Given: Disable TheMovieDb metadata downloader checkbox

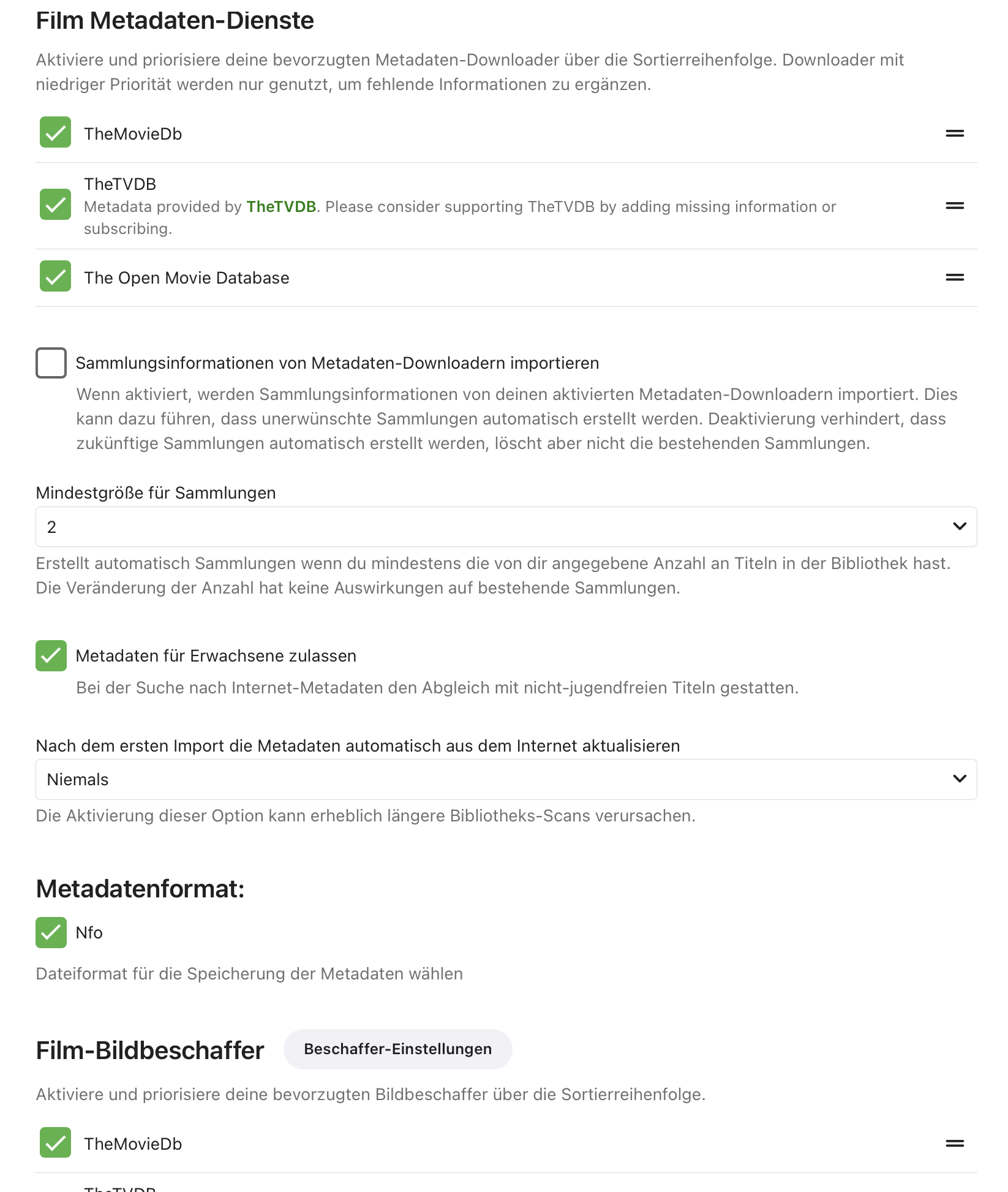Looking at the screenshot, I should click(x=55, y=132).
